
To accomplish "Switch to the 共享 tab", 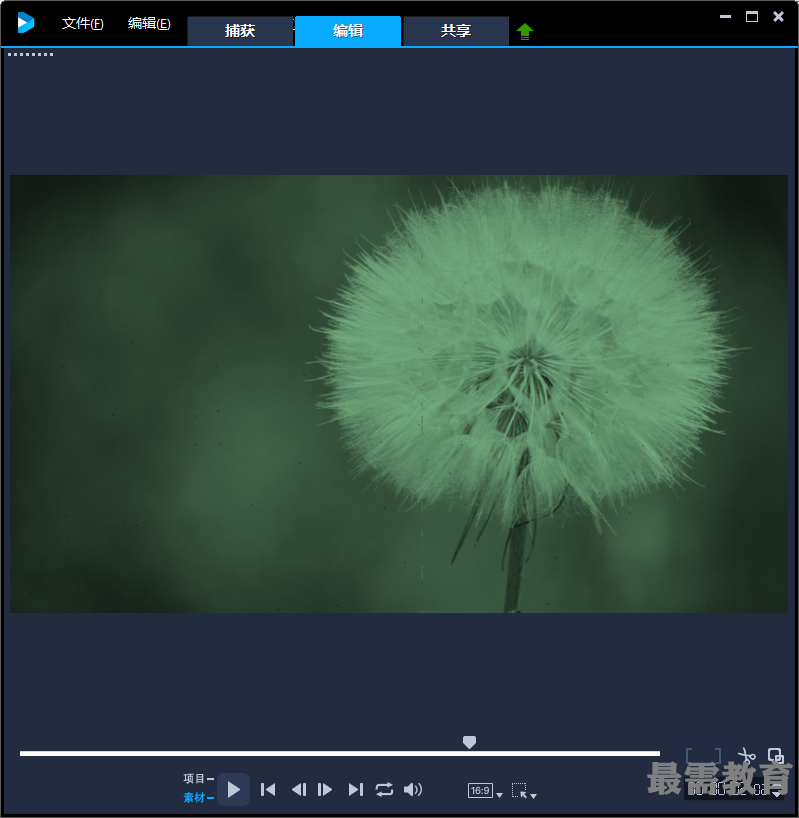I will 456,31.
